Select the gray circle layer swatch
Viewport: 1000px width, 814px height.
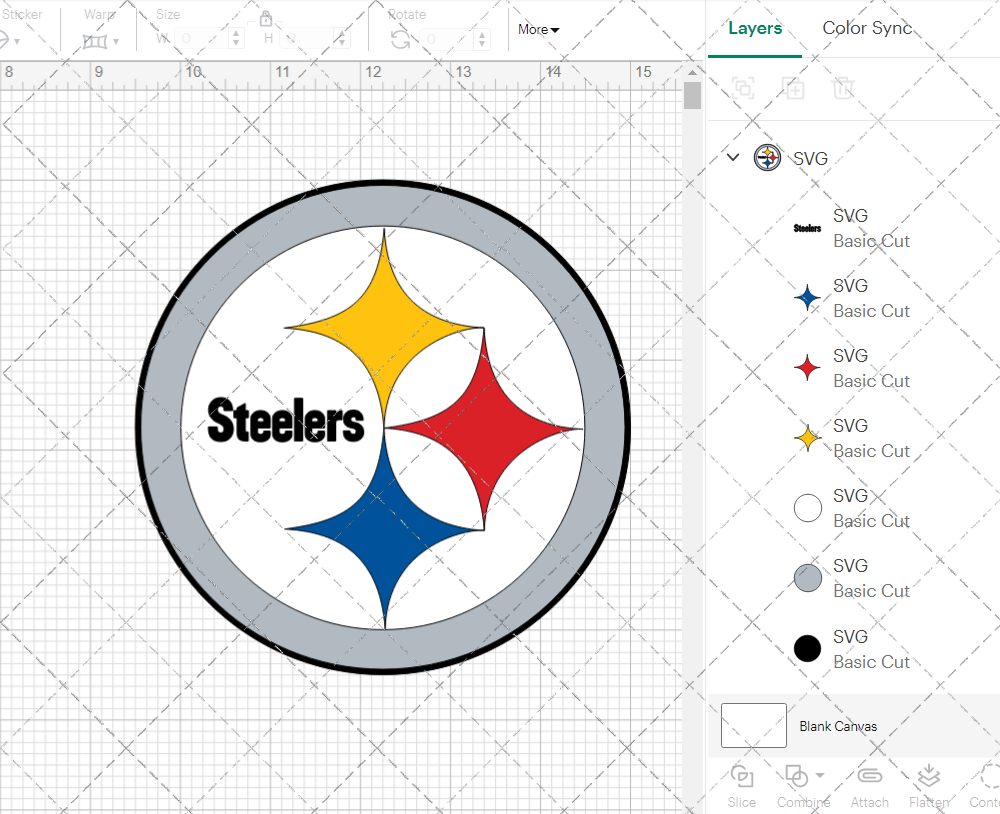(807, 578)
